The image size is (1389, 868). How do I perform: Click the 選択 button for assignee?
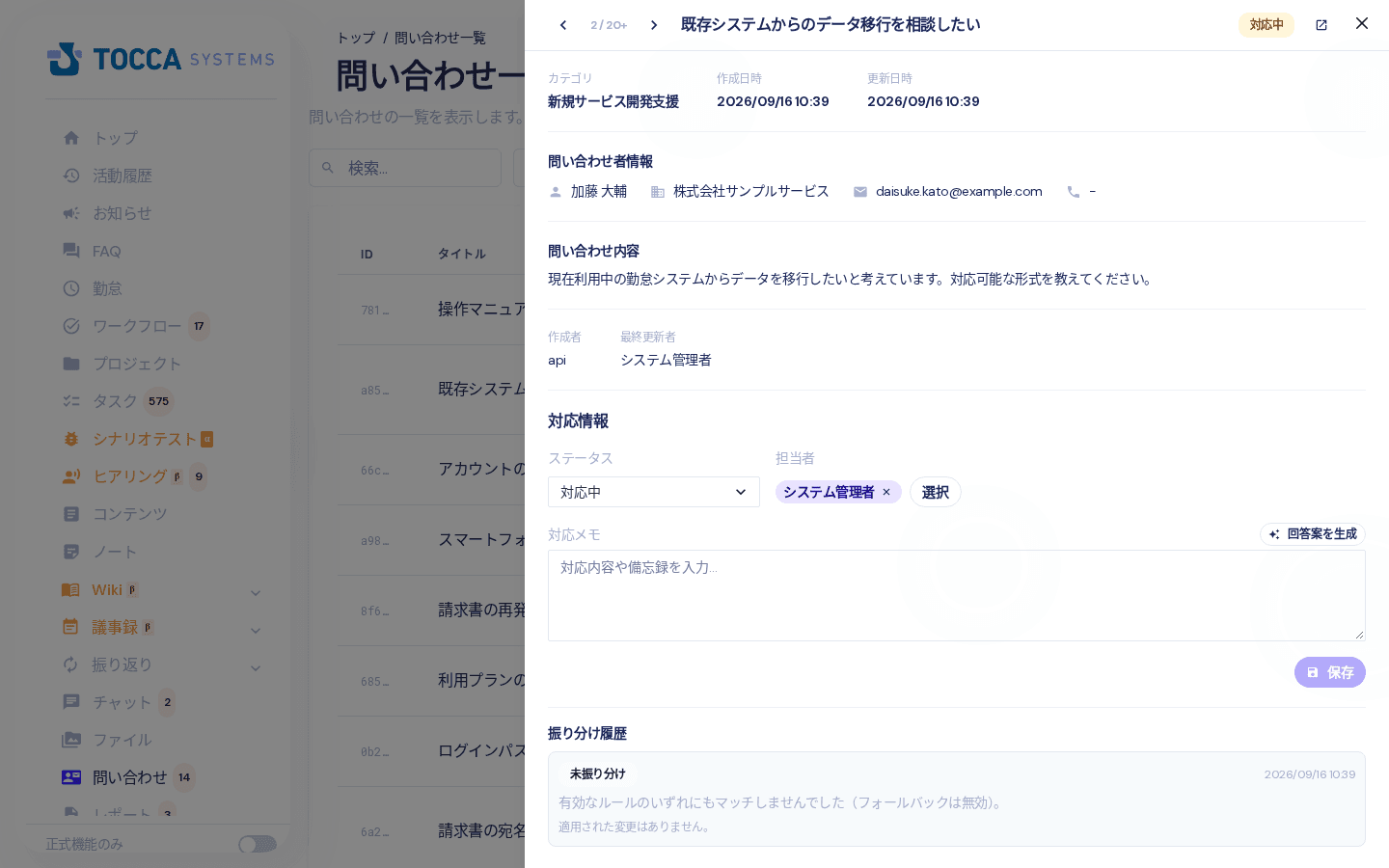(x=936, y=492)
